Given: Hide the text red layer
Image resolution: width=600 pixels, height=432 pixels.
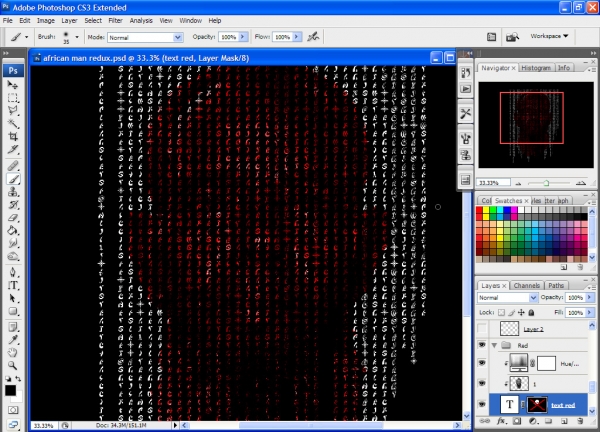Looking at the screenshot, I should [x=482, y=404].
